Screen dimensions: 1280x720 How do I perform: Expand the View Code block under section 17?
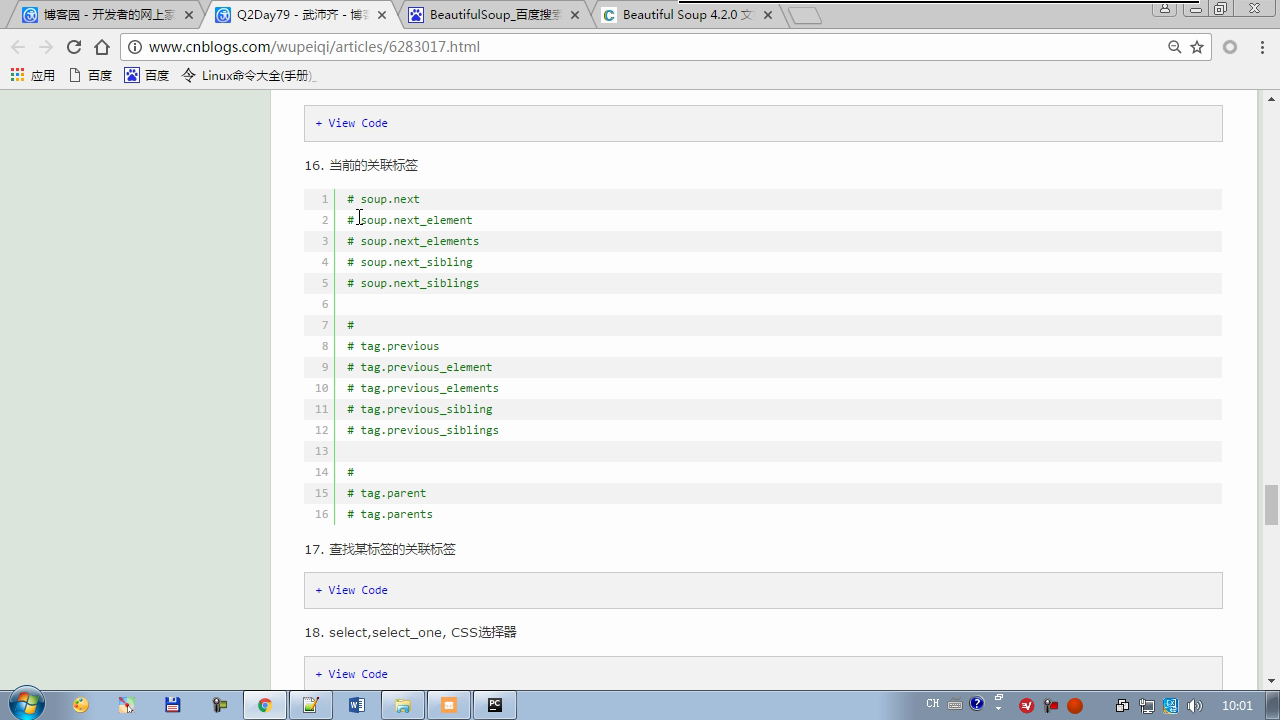(351, 590)
